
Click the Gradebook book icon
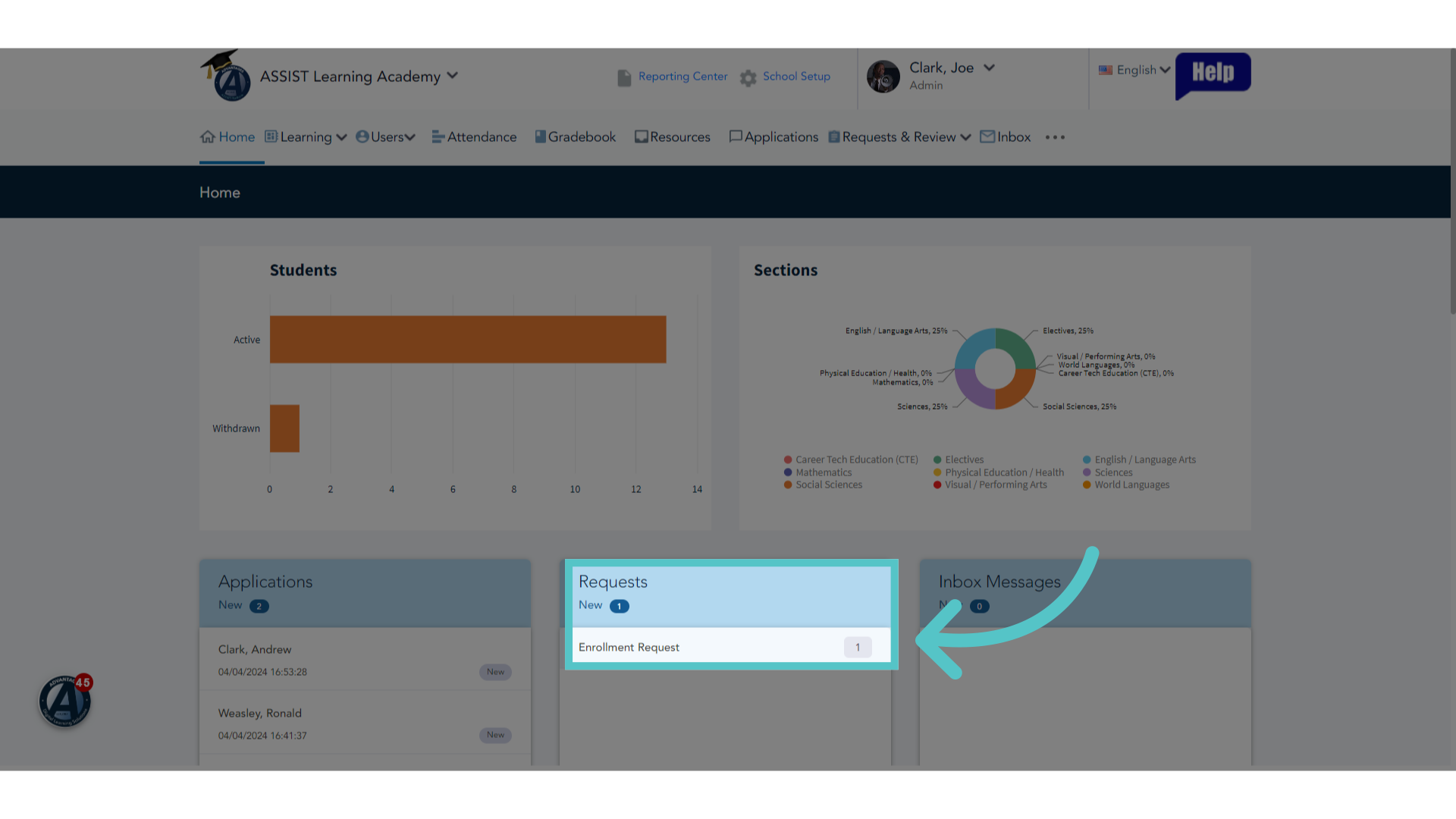click(x=541, y=136)
